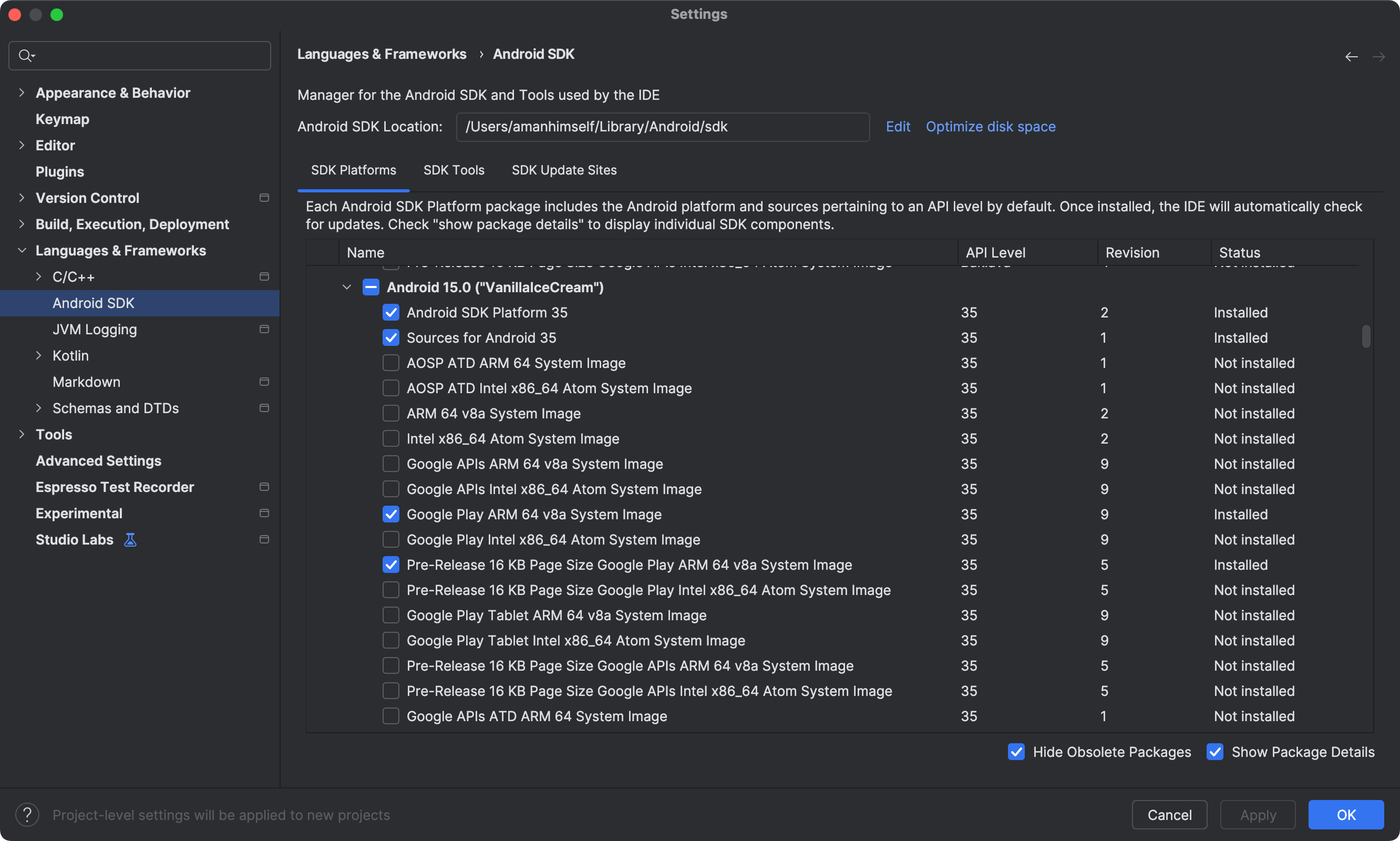Image resolution: width=1400 pixels, height=841 pixels.
Task: Disable Show Package Details
Action: (x=1214, y=752)
